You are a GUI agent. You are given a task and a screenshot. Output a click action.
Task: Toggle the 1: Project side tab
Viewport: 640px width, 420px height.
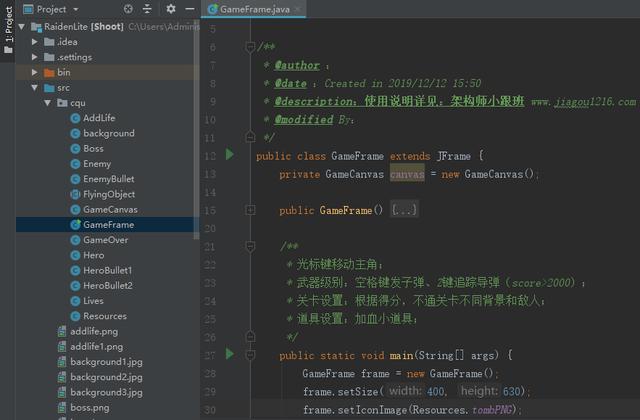click(8, 30)
